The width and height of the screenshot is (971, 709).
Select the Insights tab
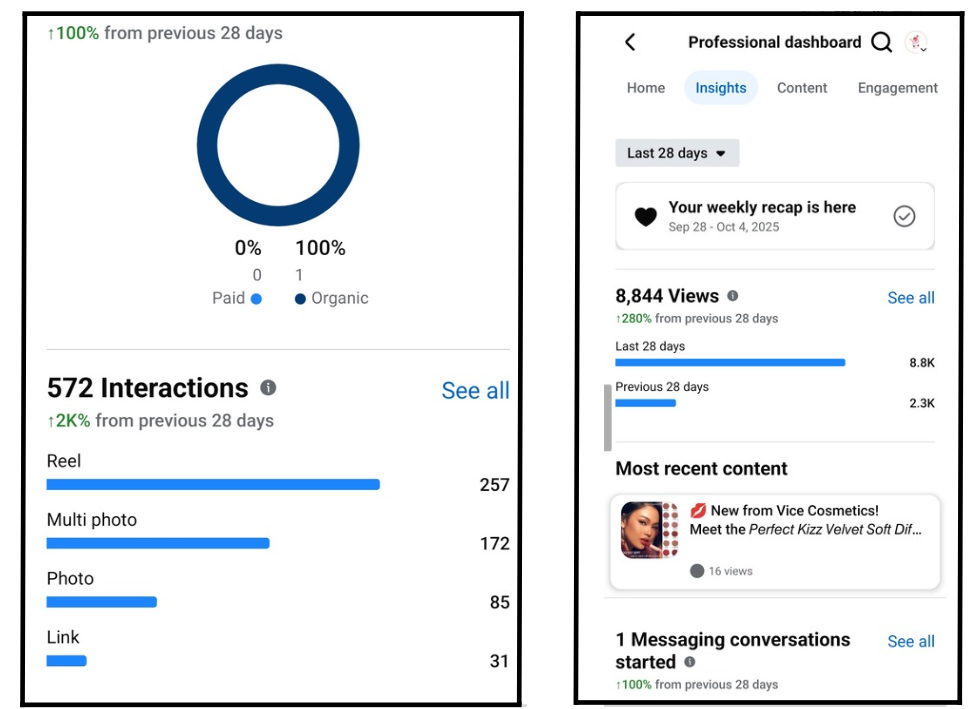click(x=721, y=88)
